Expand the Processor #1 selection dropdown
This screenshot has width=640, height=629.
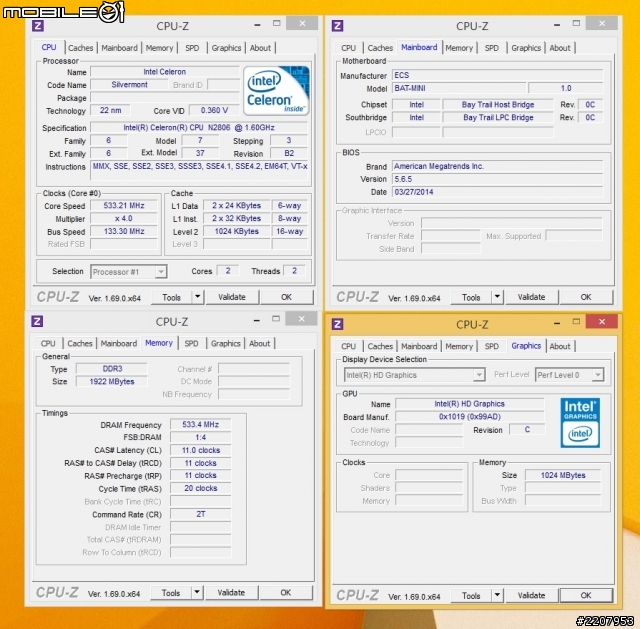(x=161, y=271)
